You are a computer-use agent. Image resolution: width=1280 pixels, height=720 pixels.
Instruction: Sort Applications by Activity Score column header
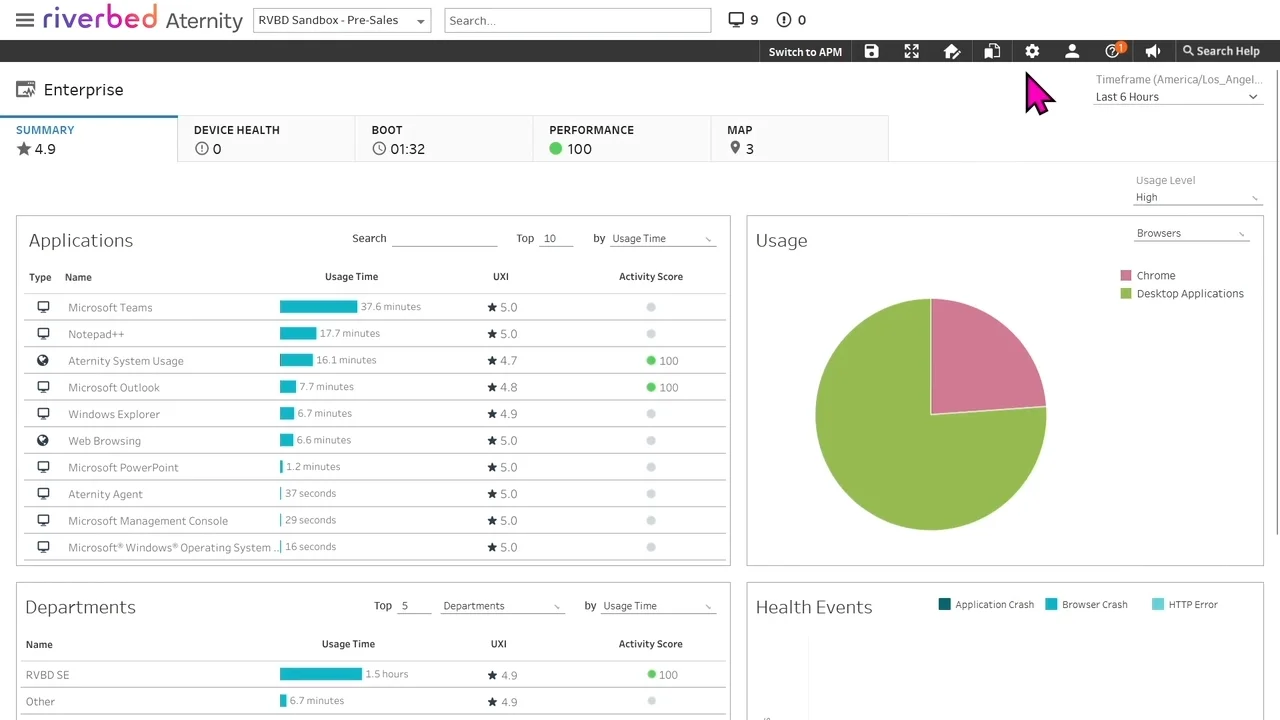click(651, 277)
